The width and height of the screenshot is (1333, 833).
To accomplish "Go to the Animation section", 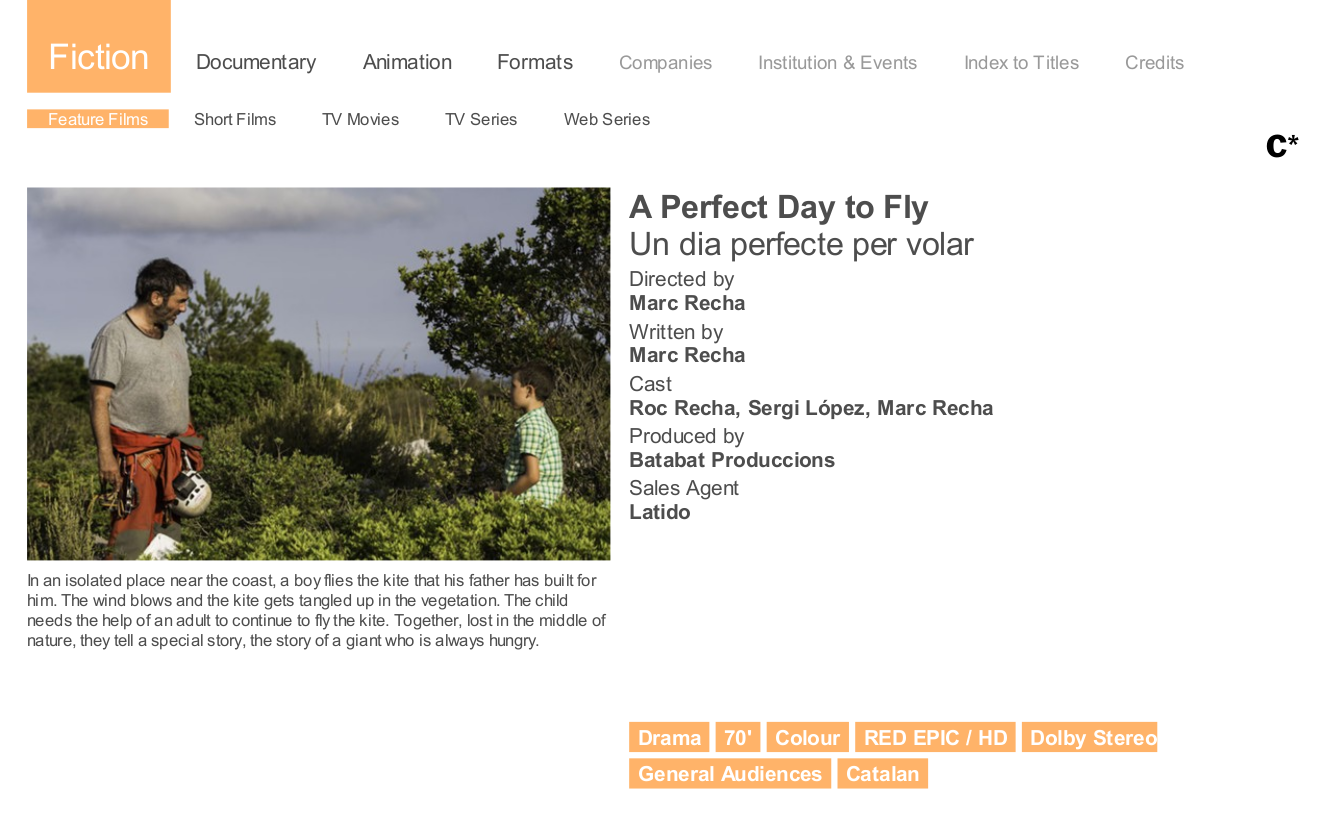I will pyautogui.click(x=407, y=62).
